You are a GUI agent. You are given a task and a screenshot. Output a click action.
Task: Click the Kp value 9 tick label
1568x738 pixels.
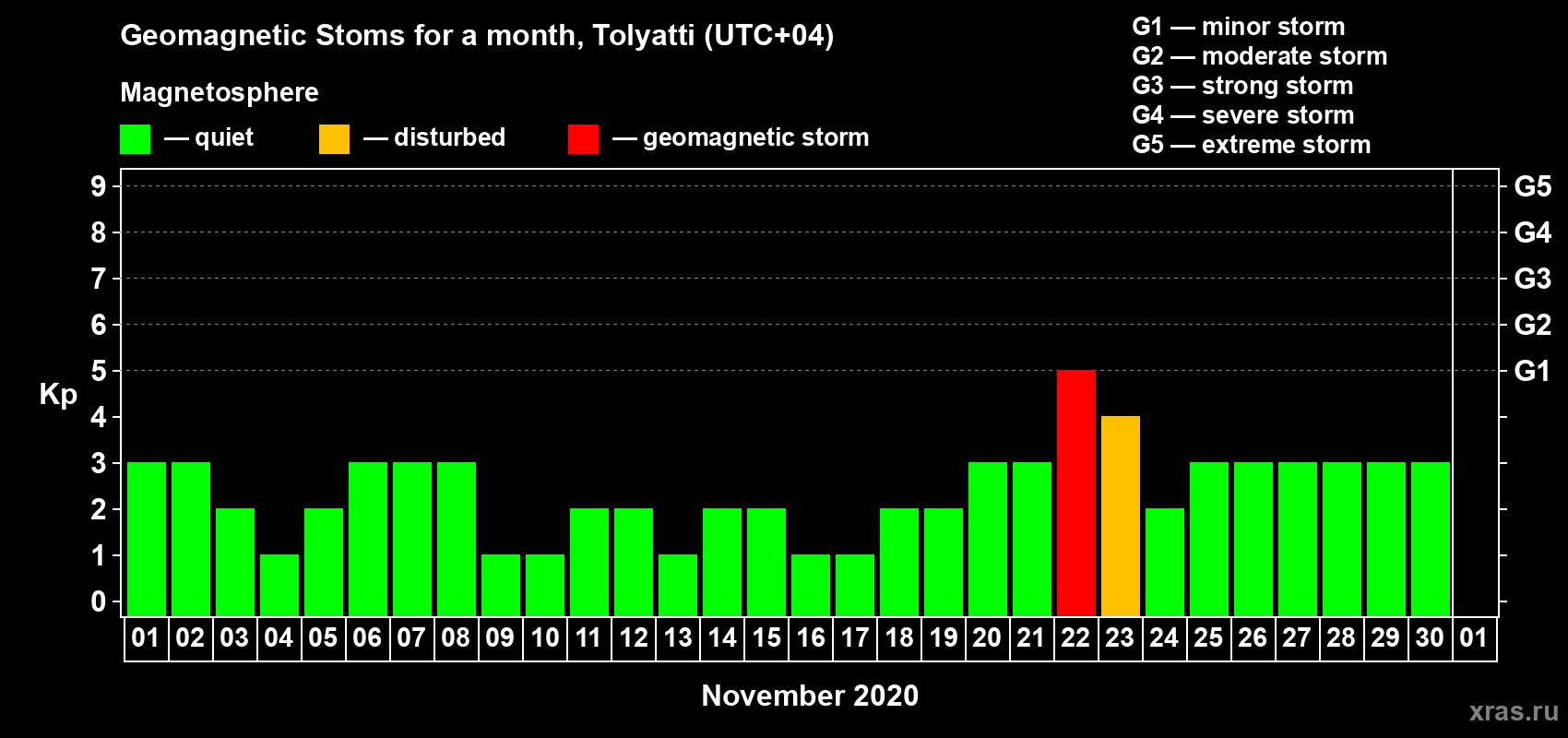pyautogui.click(x=99, y=186)
